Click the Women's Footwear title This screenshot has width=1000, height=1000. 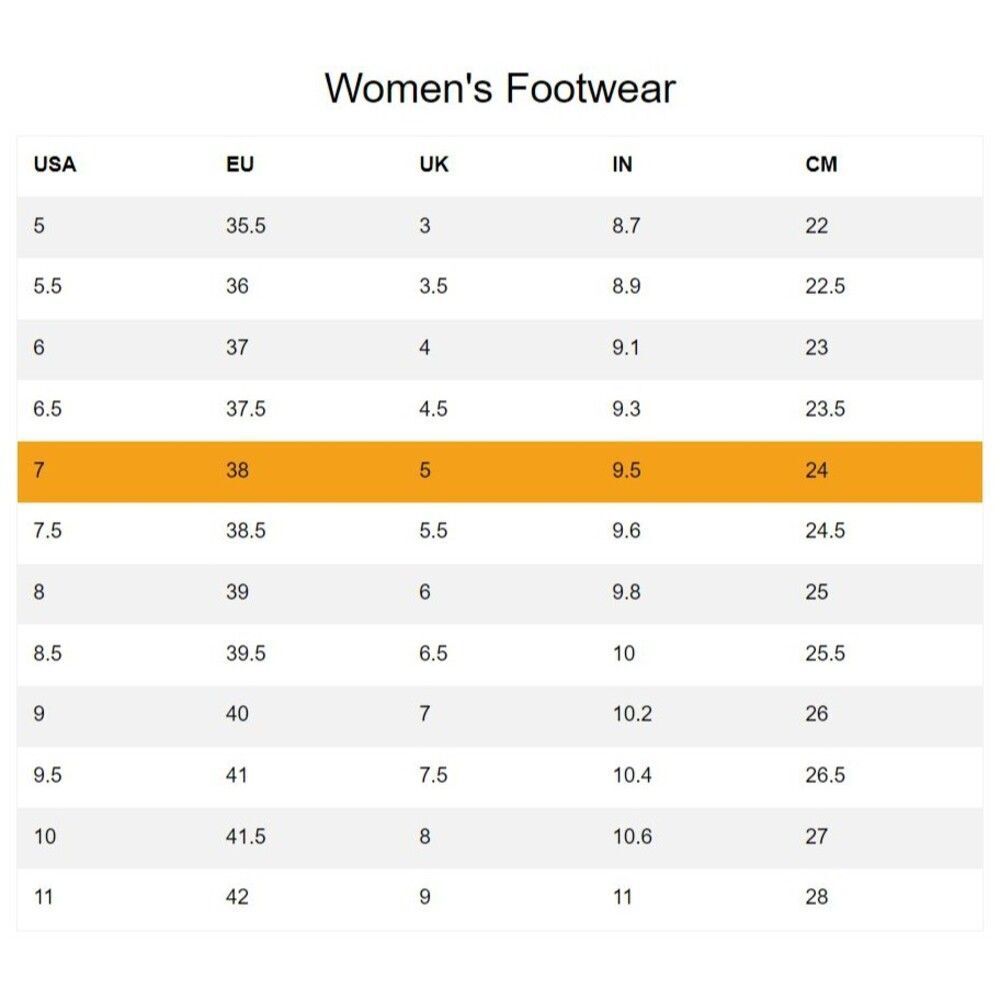click(500, 88)
